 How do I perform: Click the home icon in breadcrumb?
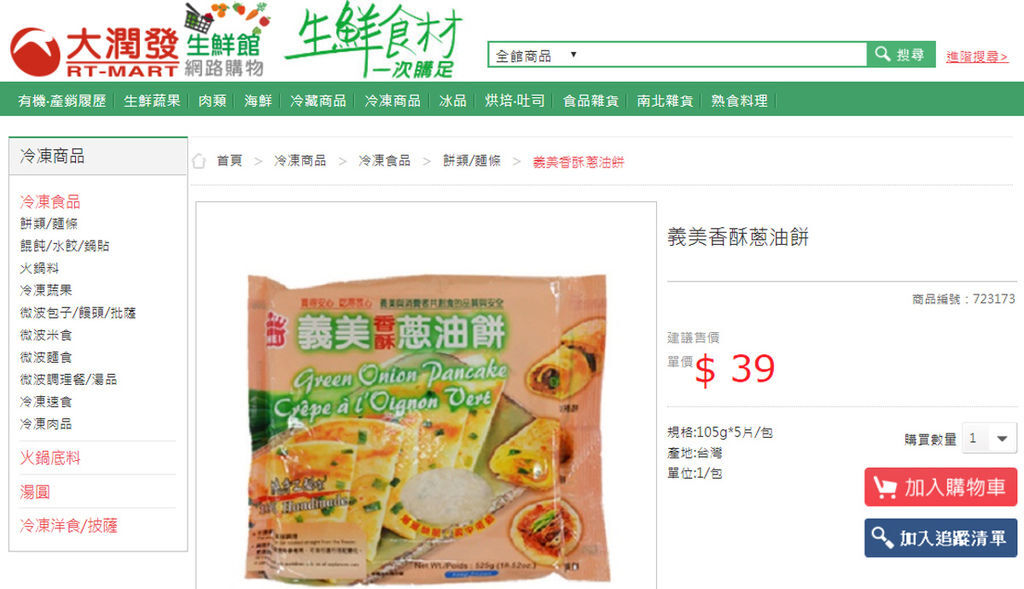point(199,161)
